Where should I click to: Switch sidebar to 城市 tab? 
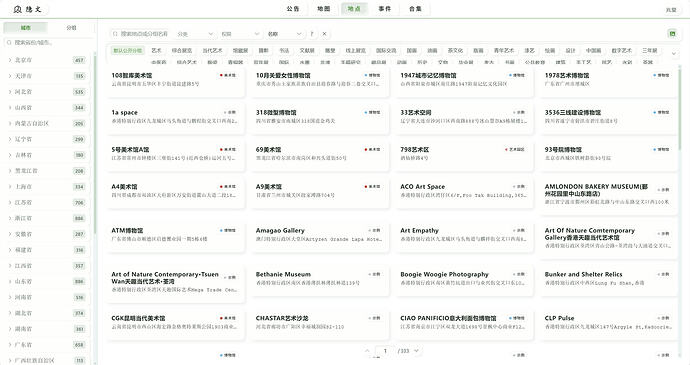pyautogui.click(x=26, y=28)
